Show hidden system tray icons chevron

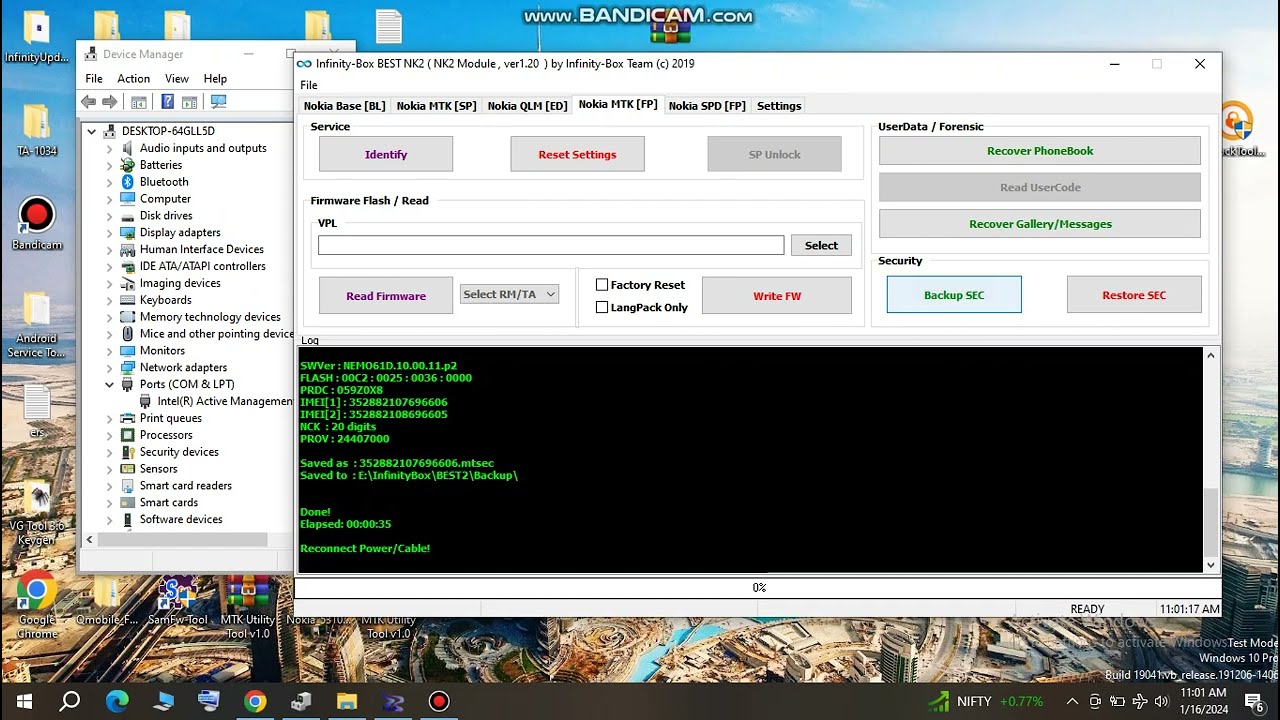click(1072, 701)
